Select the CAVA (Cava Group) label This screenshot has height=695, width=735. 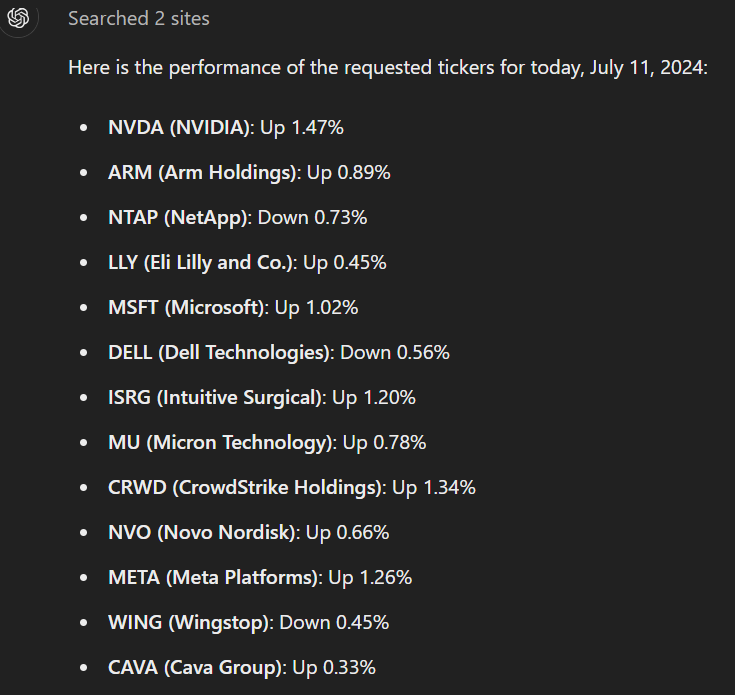197,667
